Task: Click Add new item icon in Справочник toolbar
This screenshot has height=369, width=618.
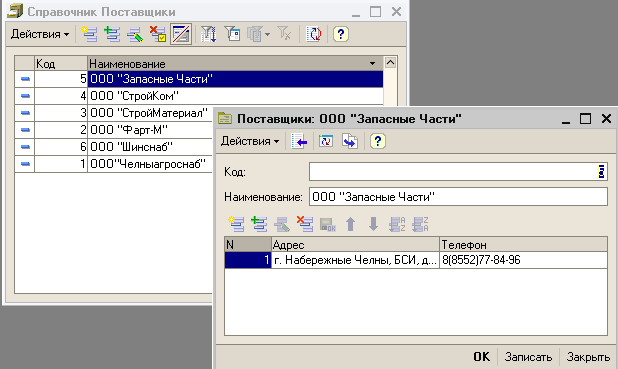Action: (x=89, y=34)
